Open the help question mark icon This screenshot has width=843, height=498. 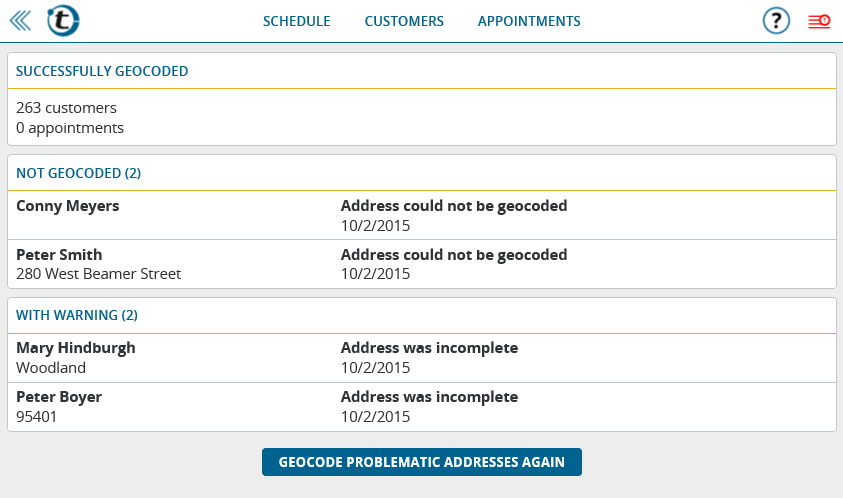(776, 21)
